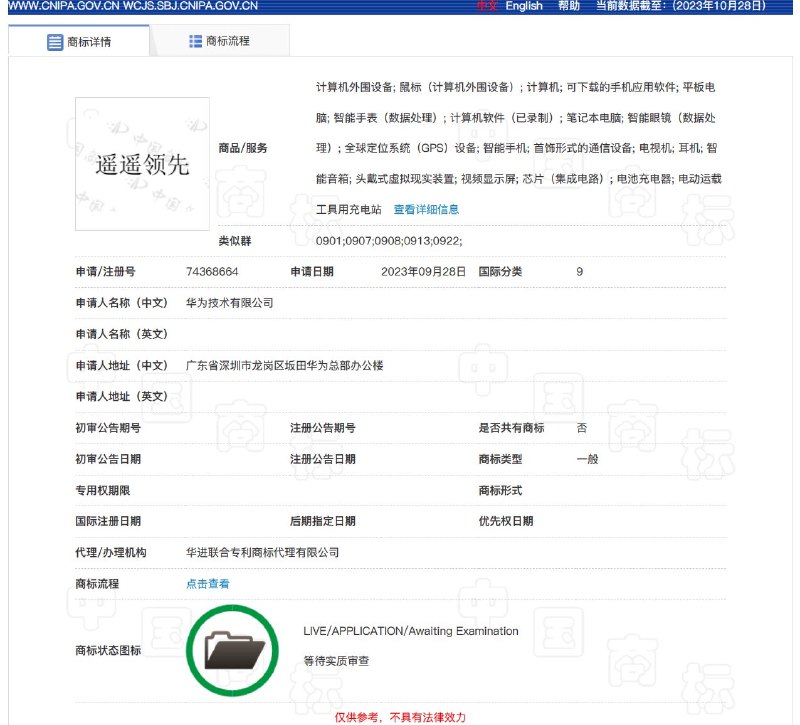The image size is (800, 725).
Task: Select the 中文 language option
Action: click(x=487, y=6)
